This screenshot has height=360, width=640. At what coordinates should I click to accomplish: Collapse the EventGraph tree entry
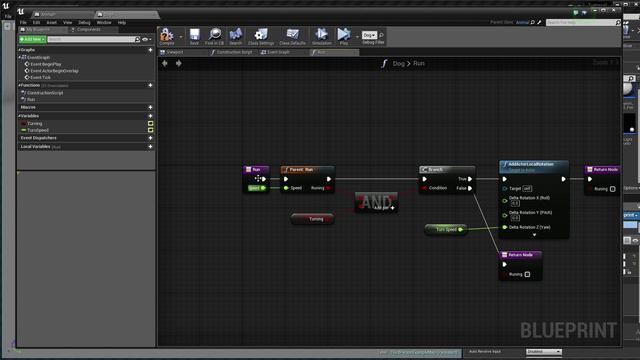tap(20, 58)
